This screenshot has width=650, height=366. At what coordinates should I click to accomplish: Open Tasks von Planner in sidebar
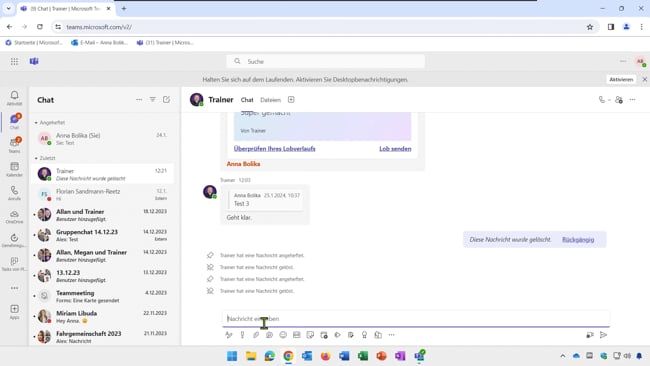tap(15, 264)
